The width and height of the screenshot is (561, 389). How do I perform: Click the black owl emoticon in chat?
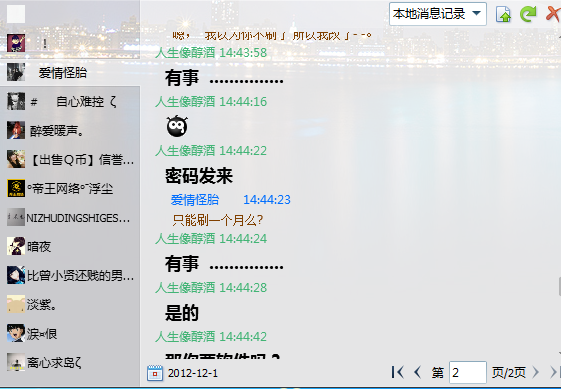pyautogui.click(x=177, y=126)
